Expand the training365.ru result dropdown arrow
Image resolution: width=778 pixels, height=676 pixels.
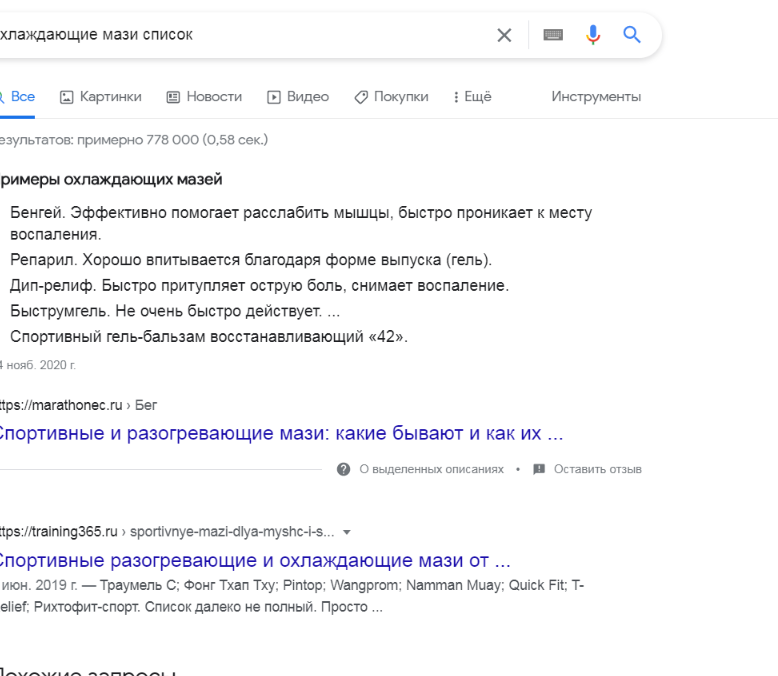point(347,532)
